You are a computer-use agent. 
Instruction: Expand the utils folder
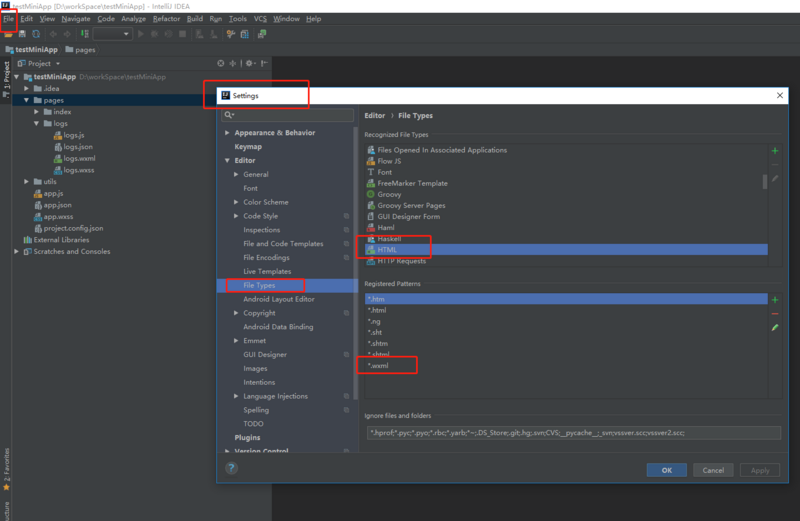coord(27,182)
